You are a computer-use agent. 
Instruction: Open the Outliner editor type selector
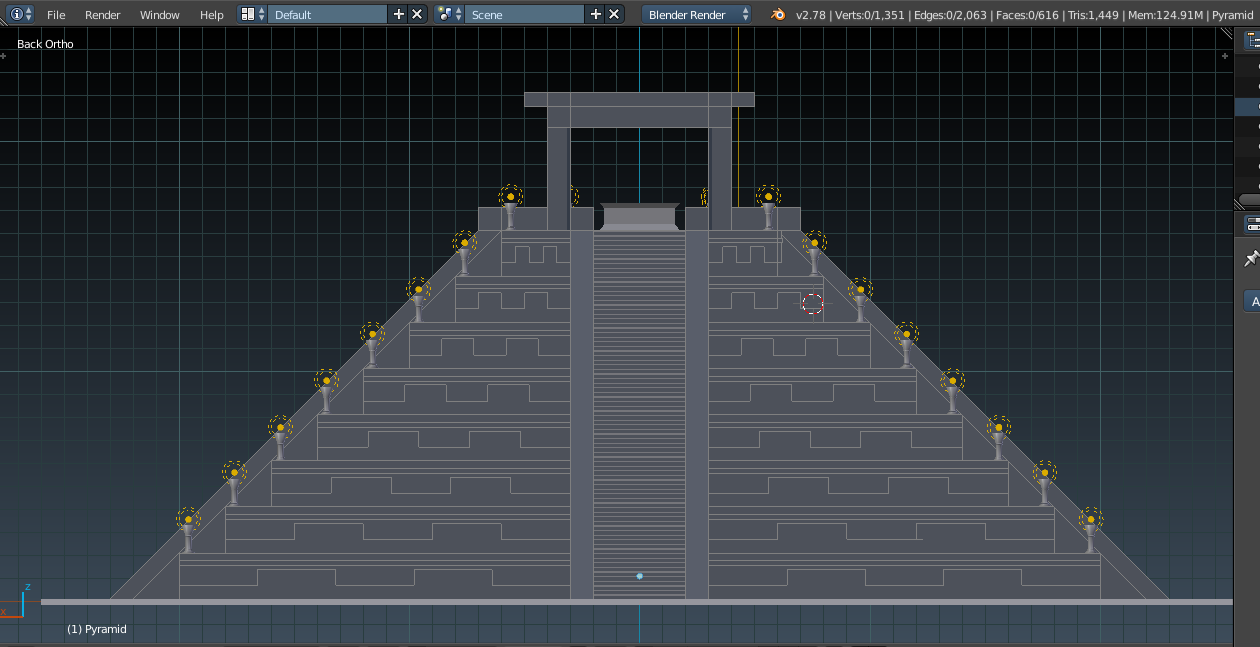click(x=1251, y=40)
